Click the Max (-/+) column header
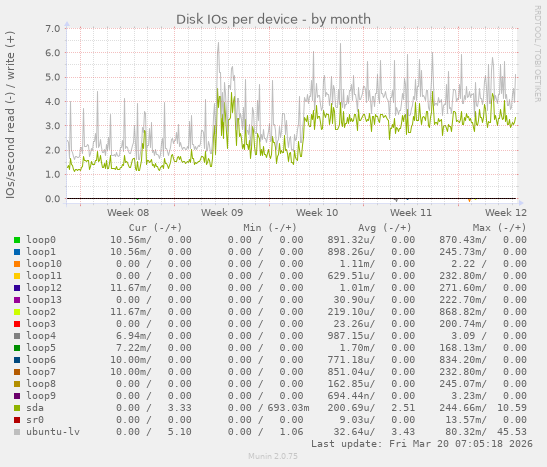Screen dimensions: 547x467 (499, 228)
